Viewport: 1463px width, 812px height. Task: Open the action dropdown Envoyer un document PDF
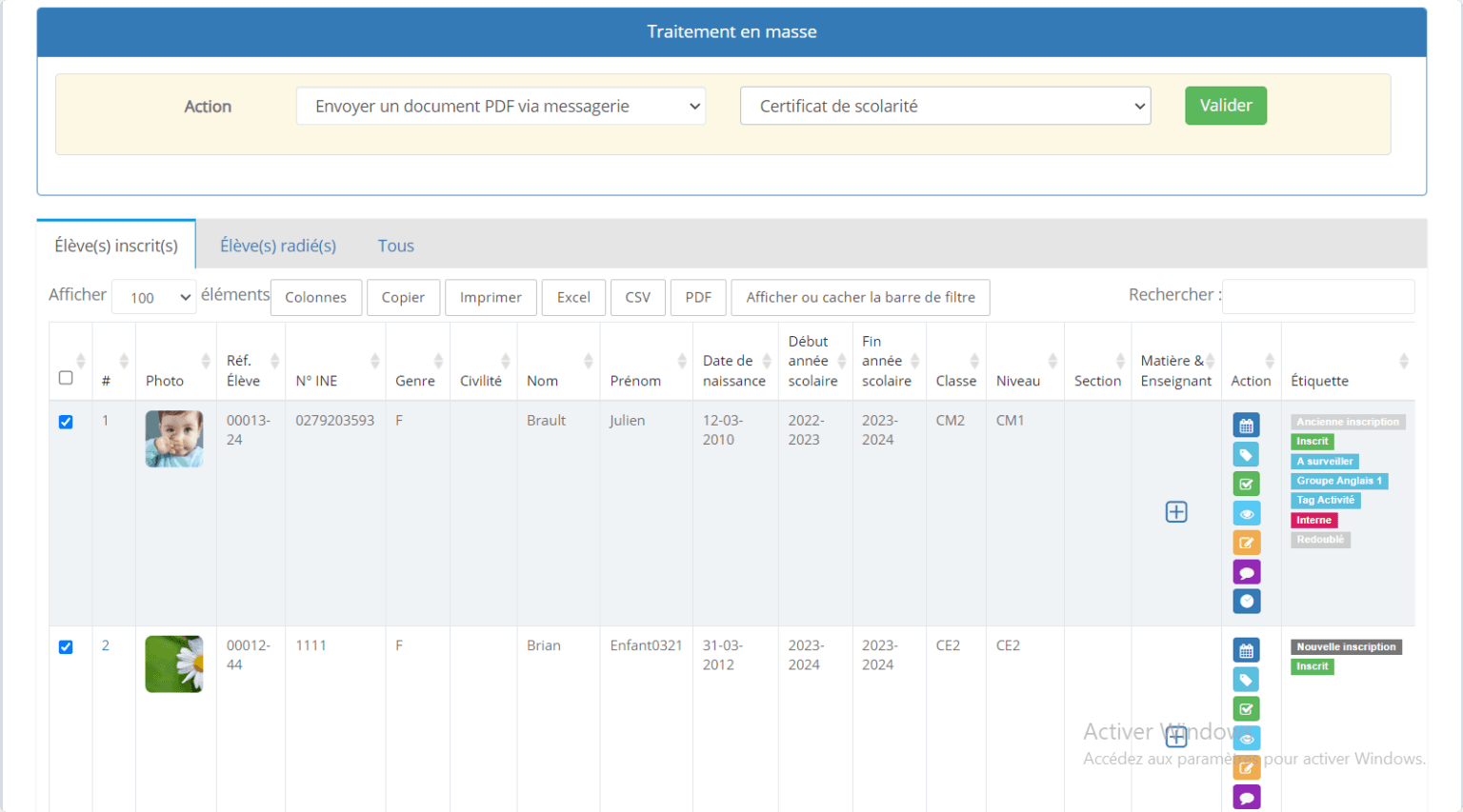tap(501, 106)
